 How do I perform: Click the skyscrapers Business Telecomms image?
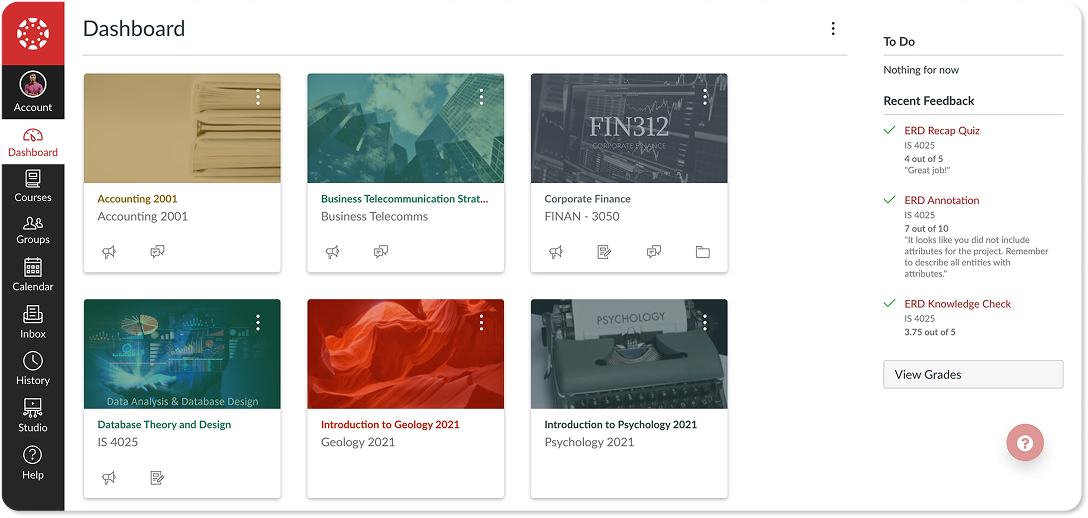(x=406, y=128)
